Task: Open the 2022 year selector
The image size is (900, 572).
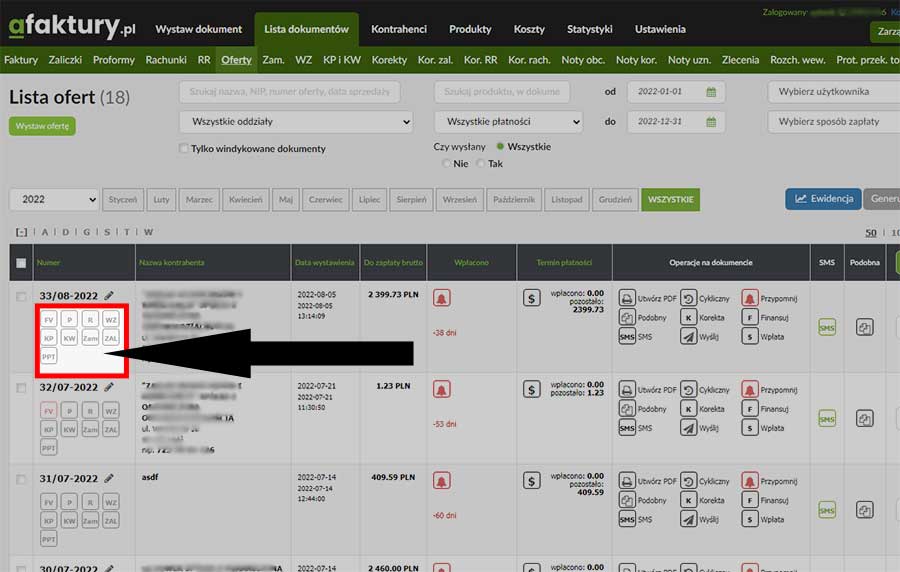Action: pos(54,199)
